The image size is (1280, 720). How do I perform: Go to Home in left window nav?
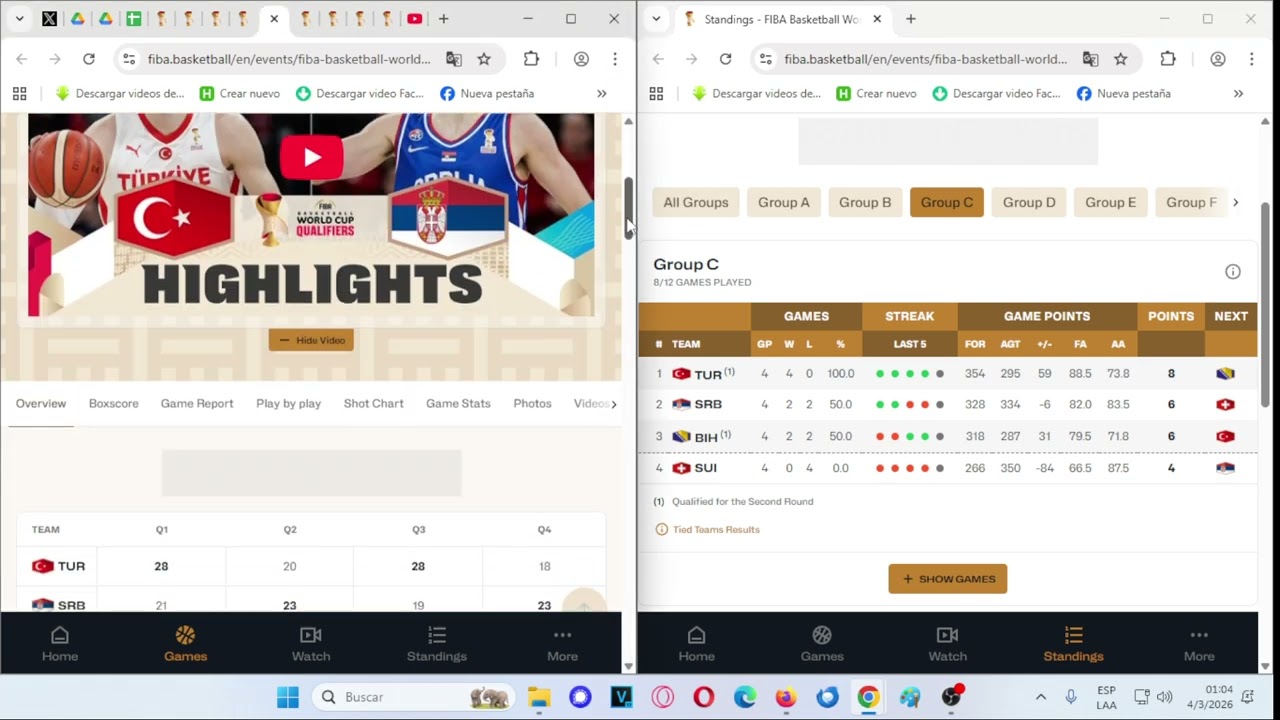[x=60, y=644]
